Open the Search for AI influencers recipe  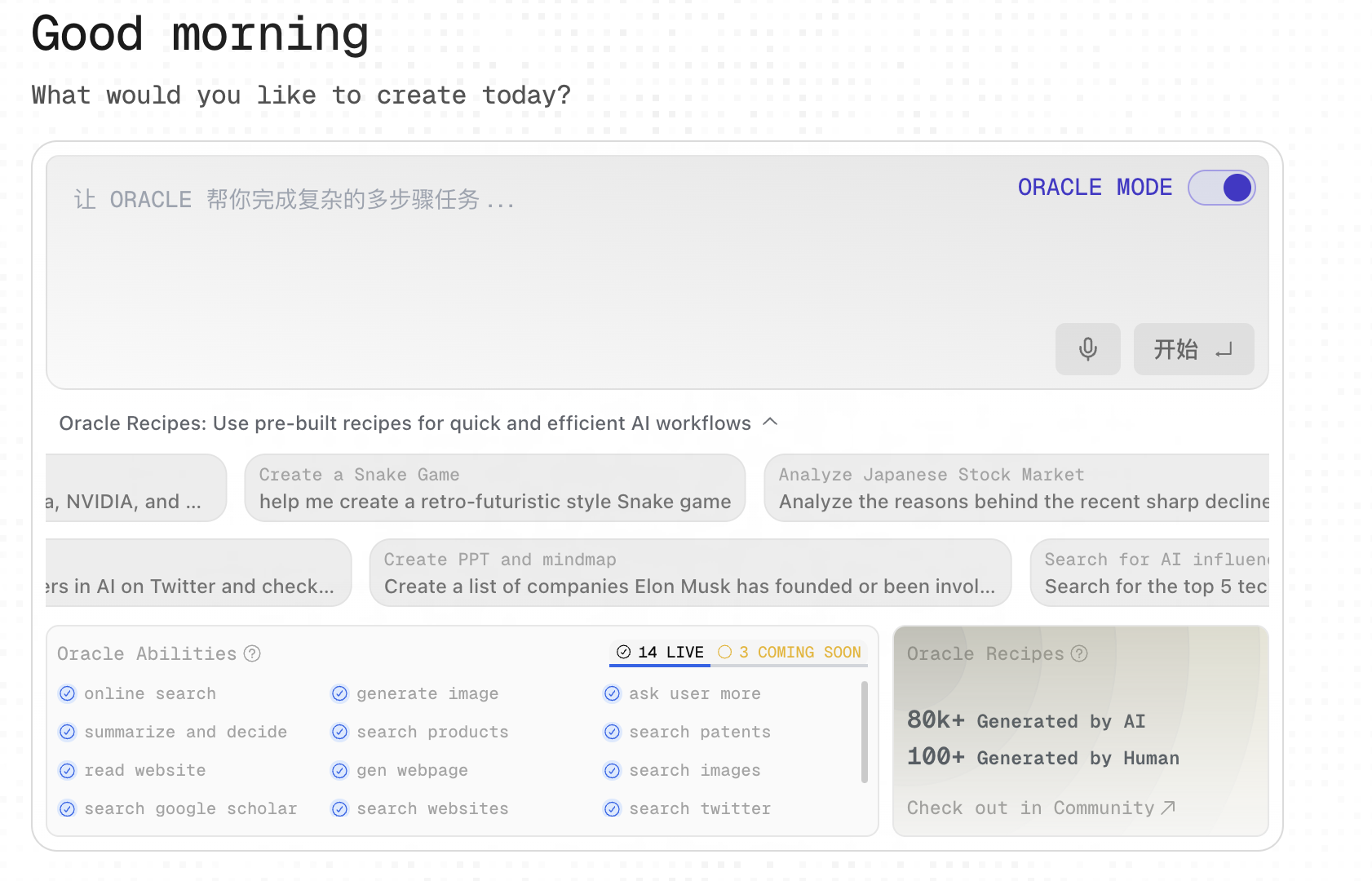1150,573
